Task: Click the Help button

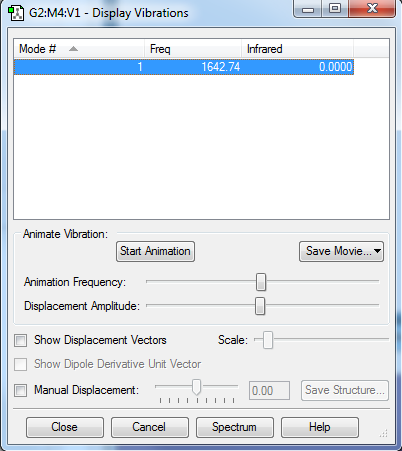Action: coord(320,427)
